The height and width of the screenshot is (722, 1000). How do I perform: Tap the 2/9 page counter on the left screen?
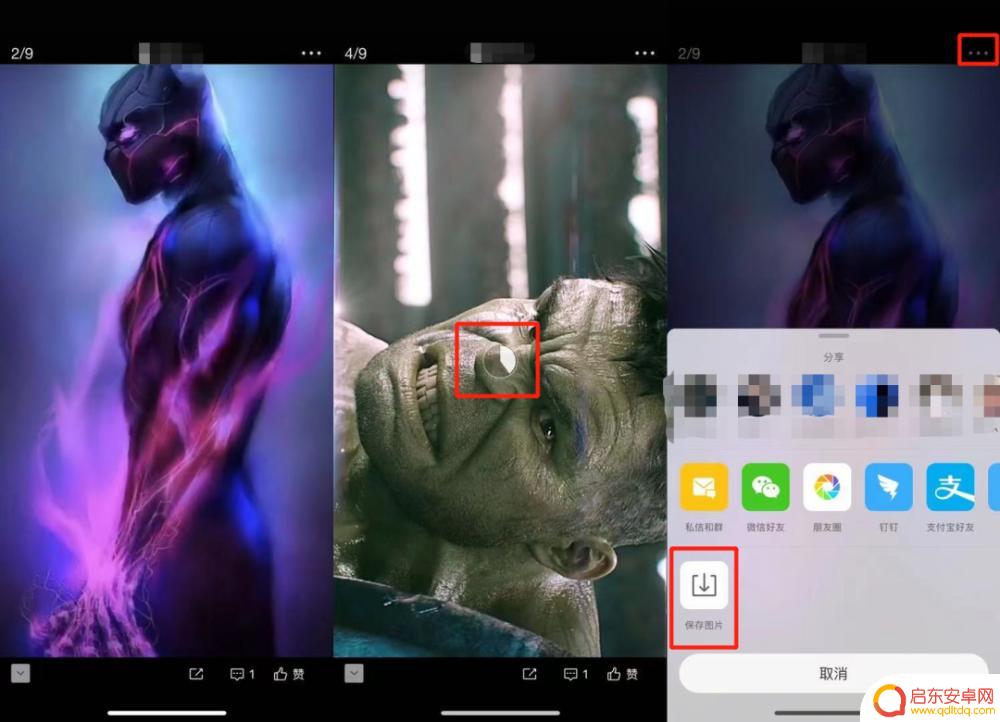coord(22,54)
